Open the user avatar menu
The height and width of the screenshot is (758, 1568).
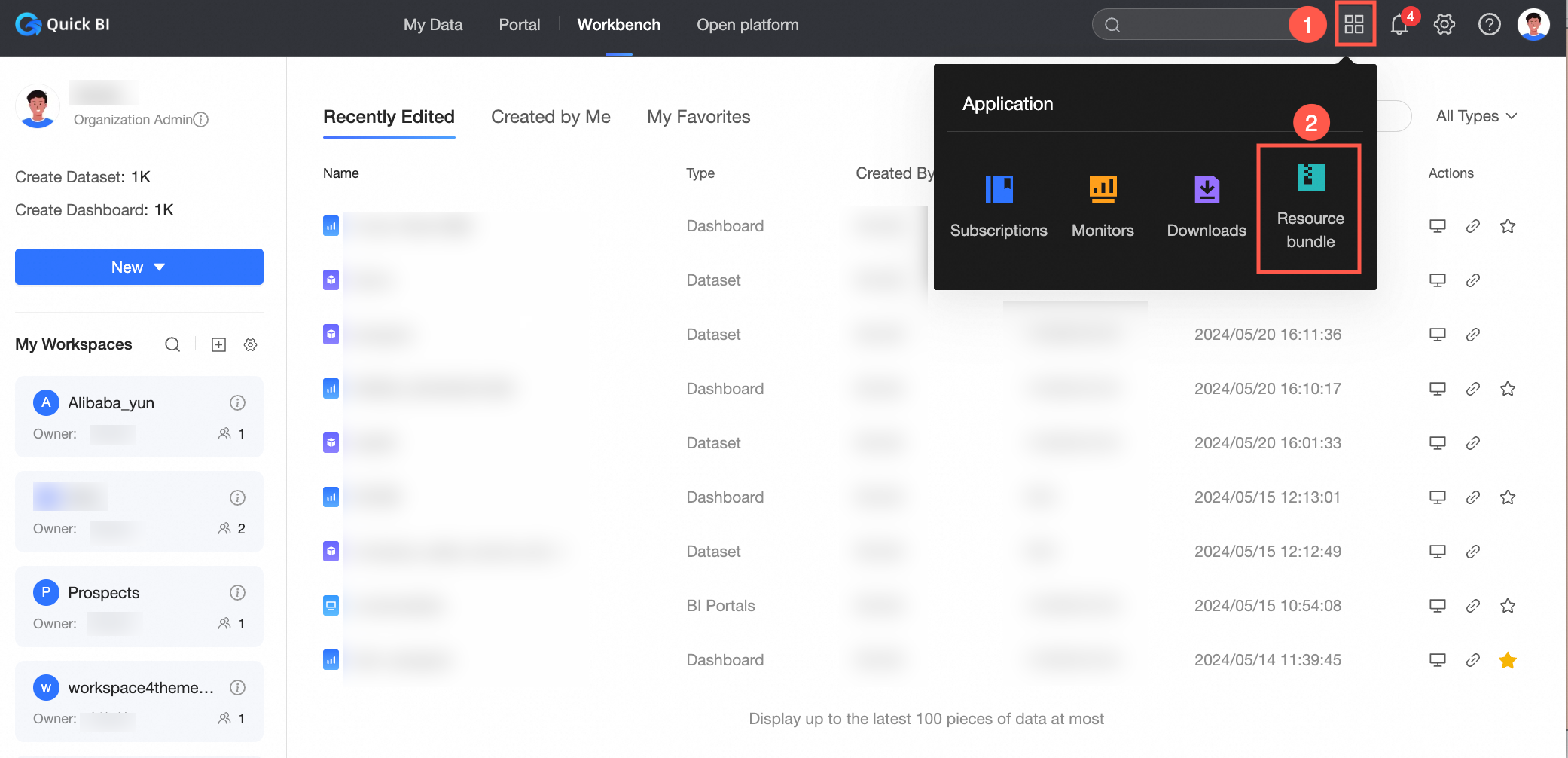coord(1533,25)
